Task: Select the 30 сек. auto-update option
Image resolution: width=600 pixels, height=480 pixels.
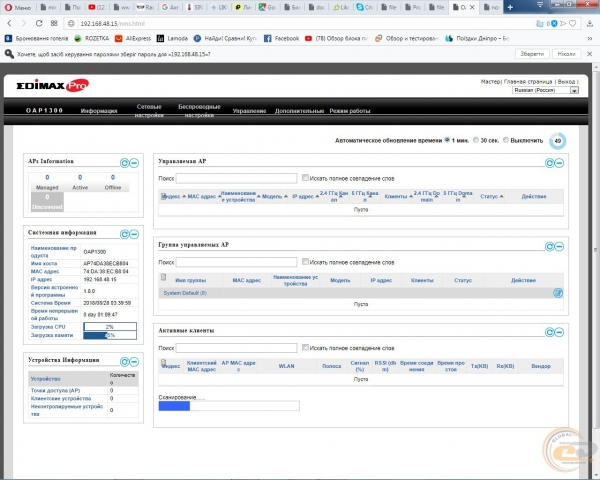Action: 476,140
